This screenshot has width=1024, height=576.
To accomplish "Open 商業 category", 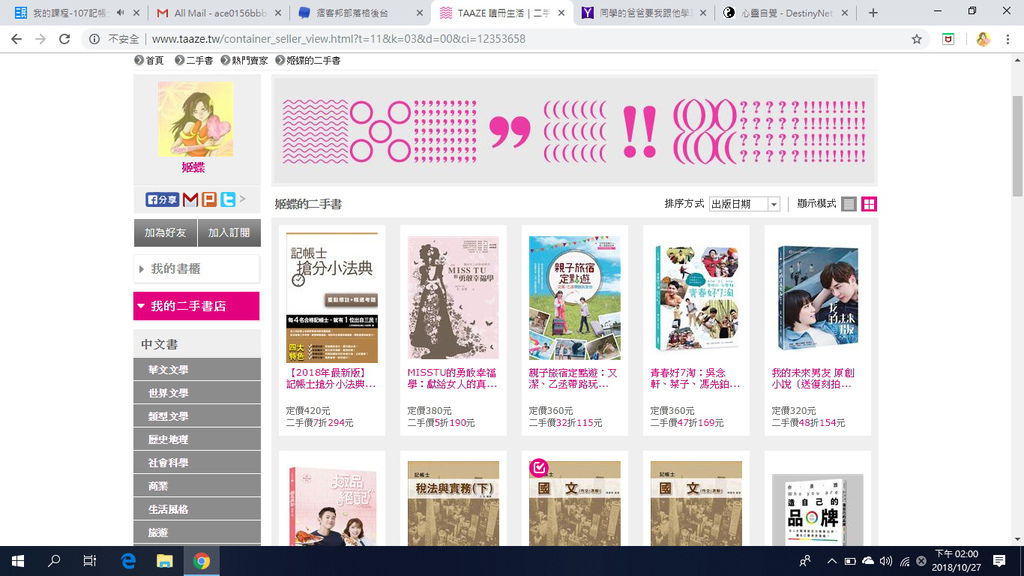I will 197,486.
